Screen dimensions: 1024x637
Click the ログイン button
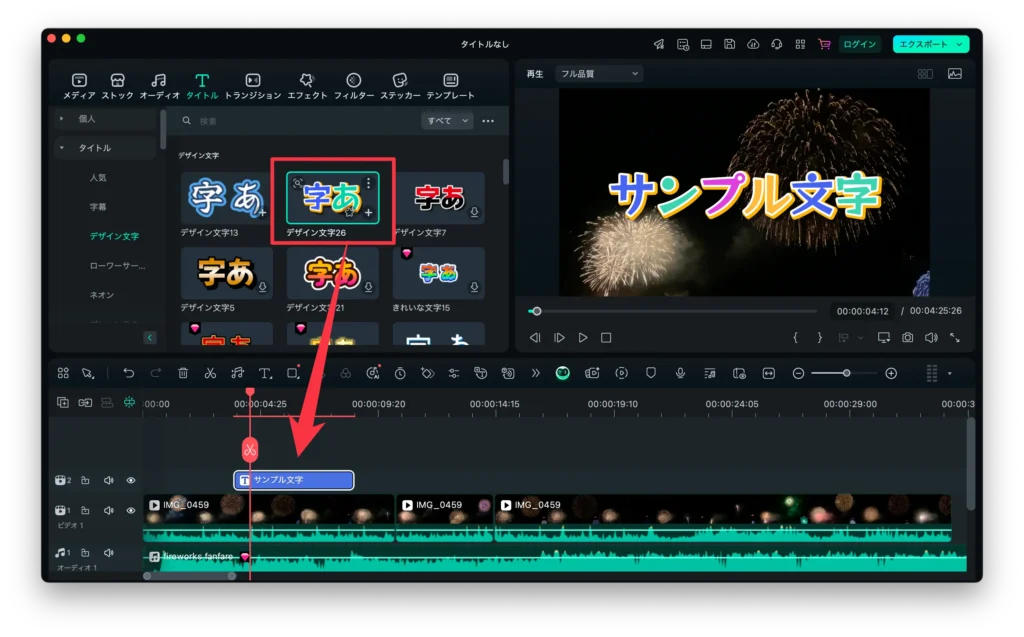pyautogui.click(x=859, y=44)
